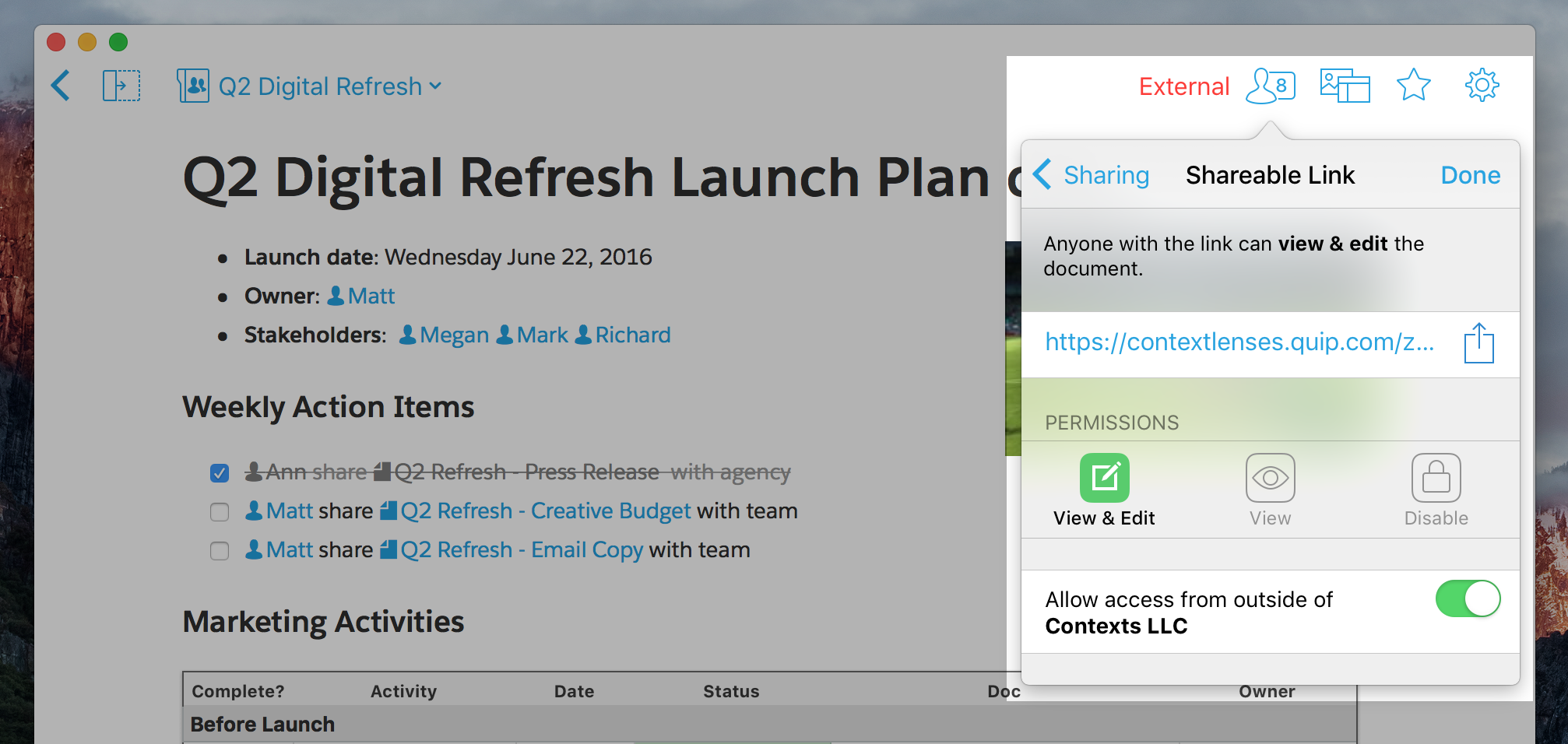Click the share link export icon
The height and width of the screenshot is (744, 1568).
[x=1478, y=343]
